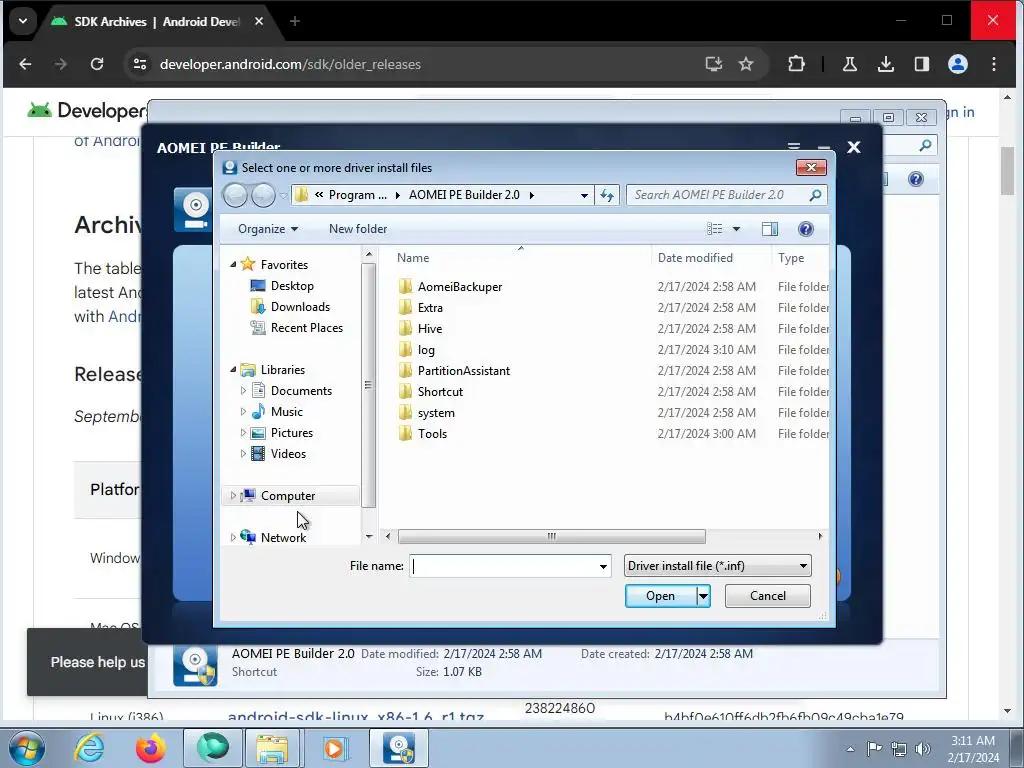This screenshot has width=1024, height=768.
Task: Click the file list horizontal scrollbar
Action: 551,536
